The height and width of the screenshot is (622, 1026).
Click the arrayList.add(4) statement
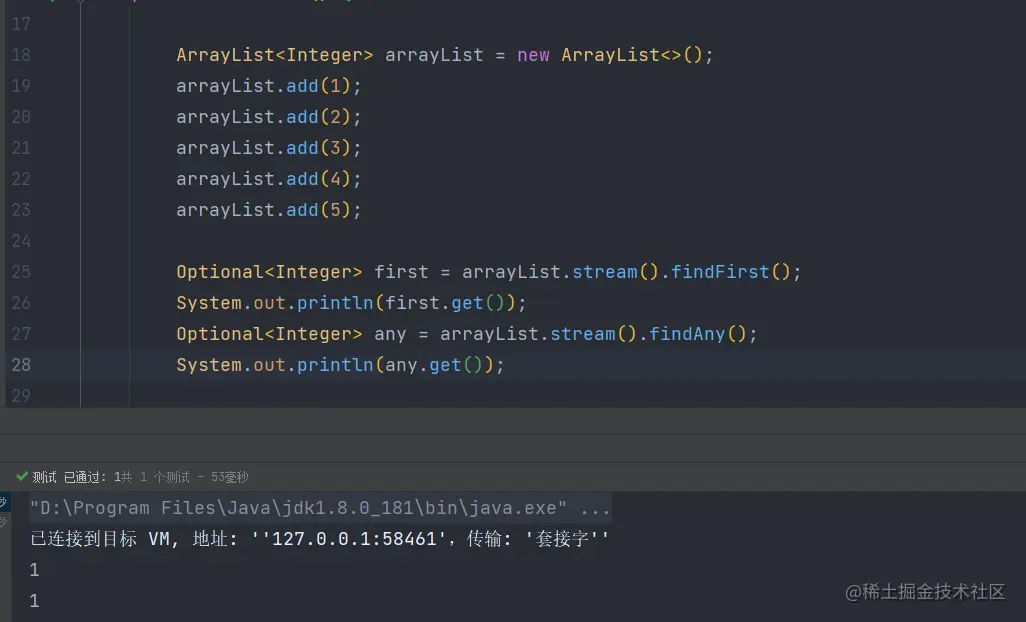point(268,179)
